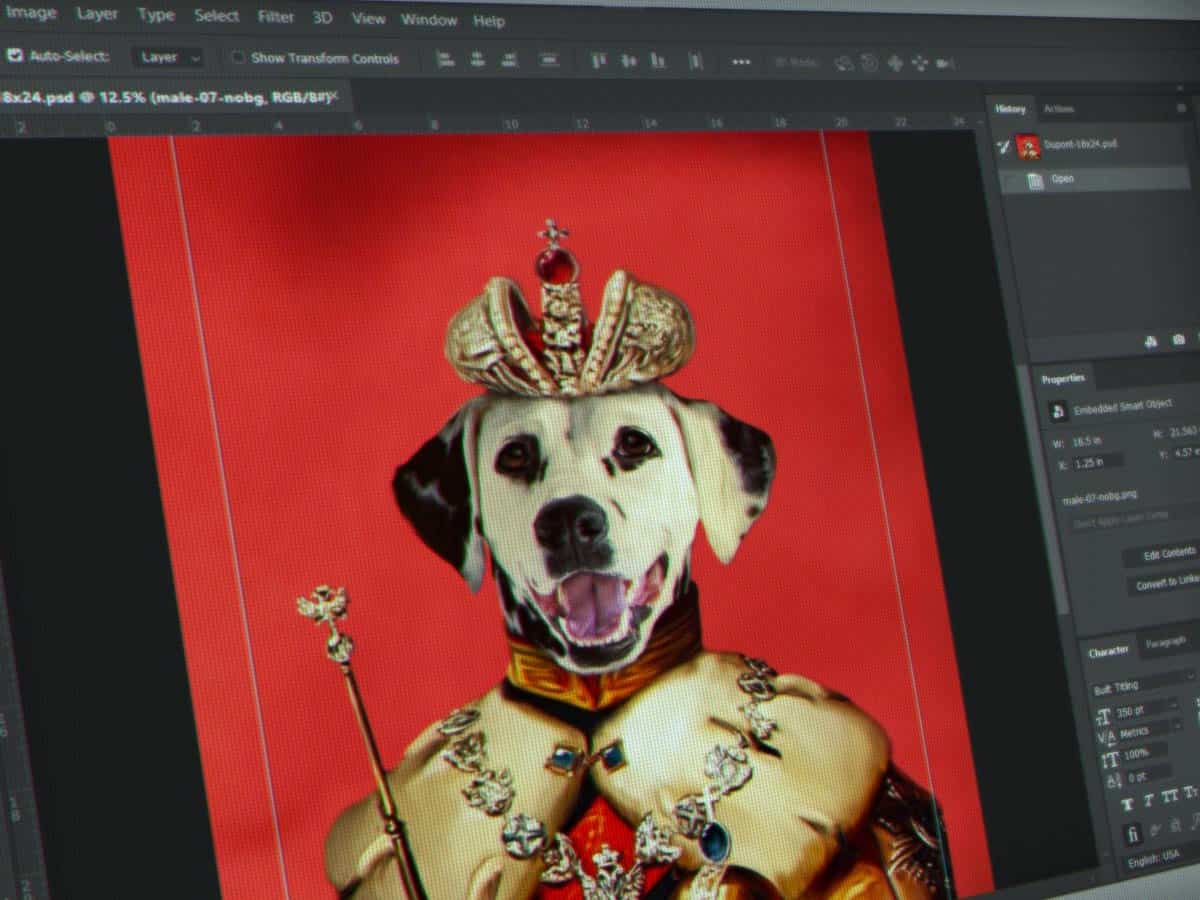This screenshot has width=1200, height=900.
Task: Open the History panel menu icon
Action: tap(1181, 108)
